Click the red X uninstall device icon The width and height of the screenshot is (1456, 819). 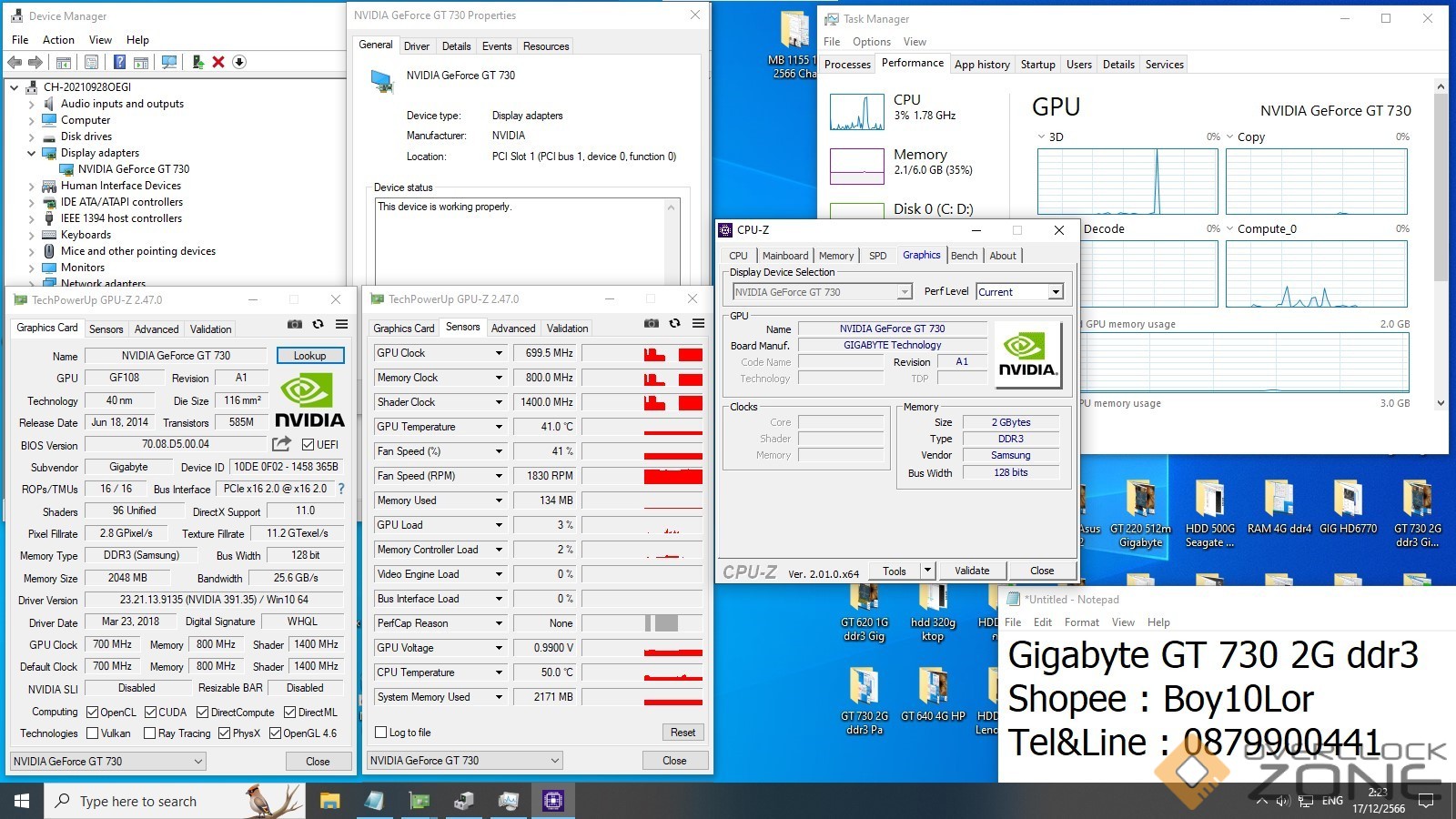tap(218, 62)
